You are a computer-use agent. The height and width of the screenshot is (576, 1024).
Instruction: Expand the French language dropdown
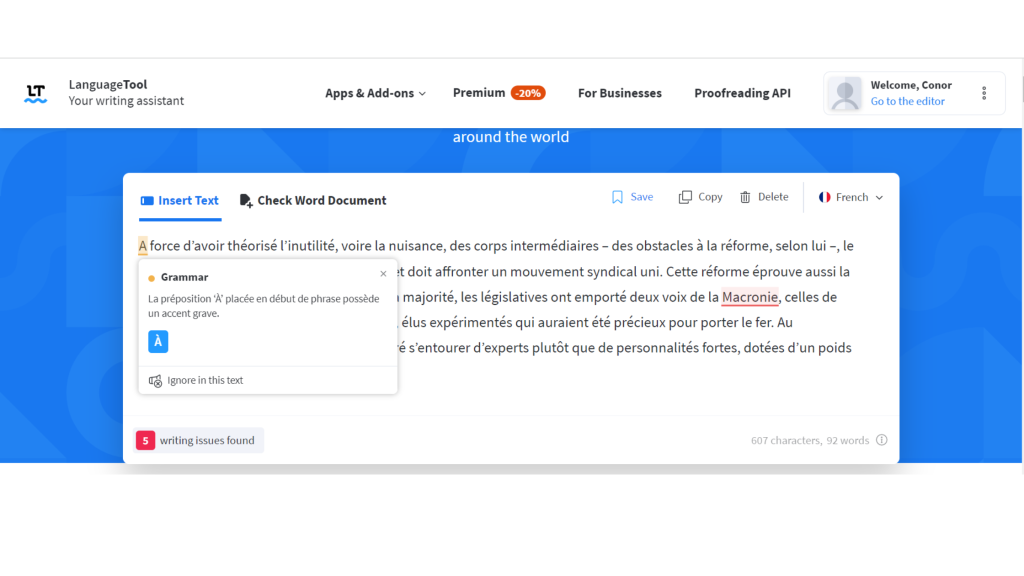(851, 197)
